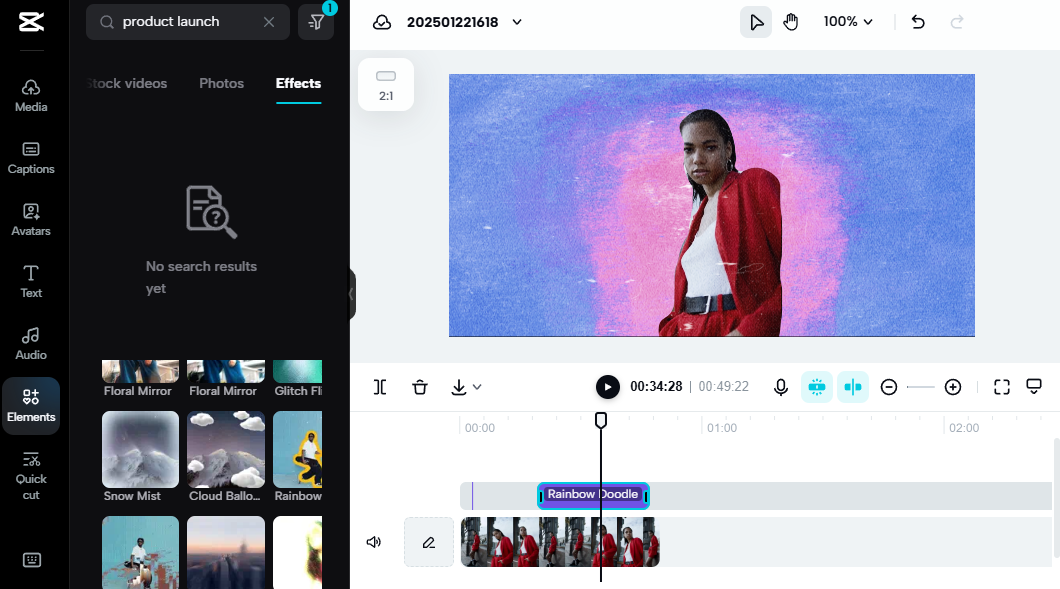Open the Avatars panel
The image size is (1060, 589).
click(x=31, y=220)
